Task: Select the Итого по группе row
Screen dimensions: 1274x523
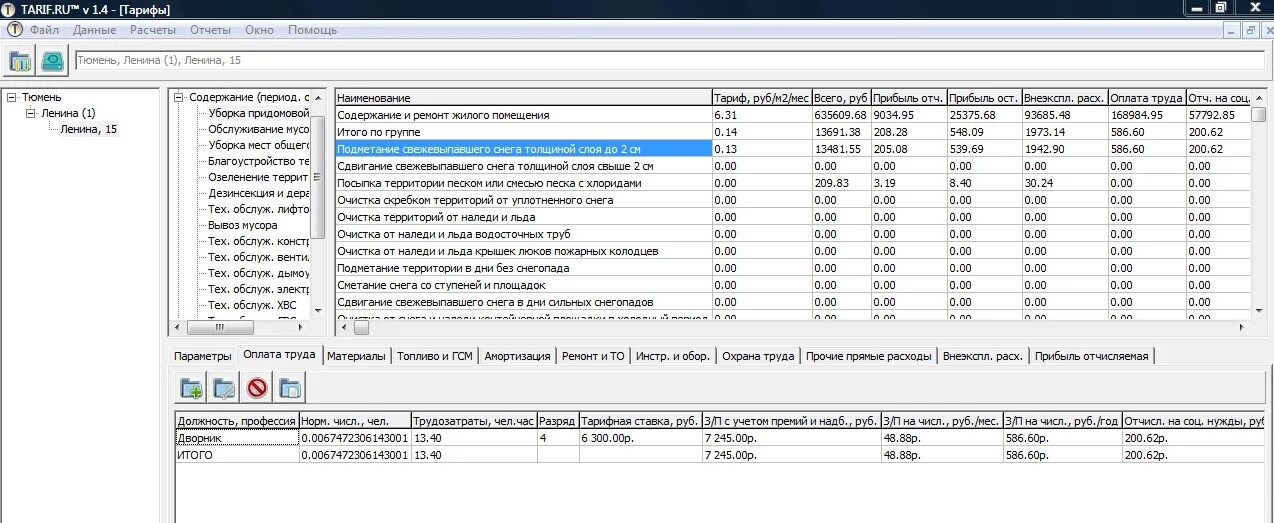Action: click(791, 132)
